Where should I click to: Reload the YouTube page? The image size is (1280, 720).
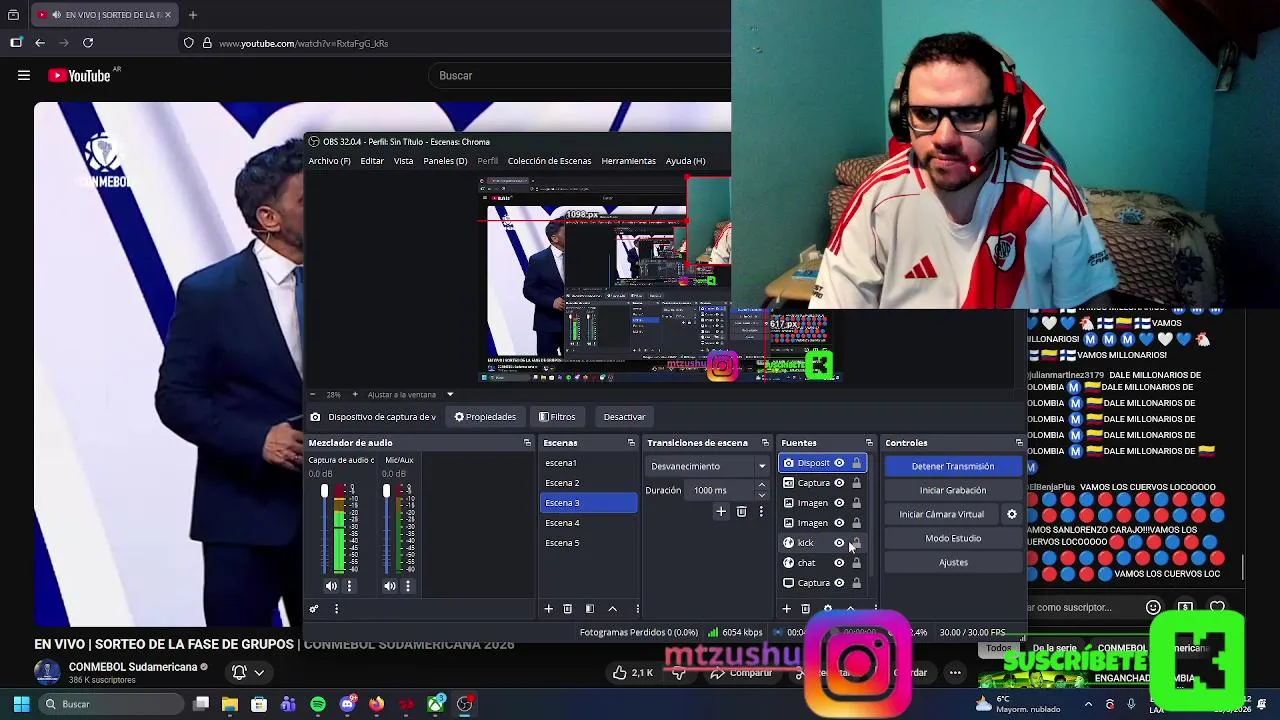[88, 43]
